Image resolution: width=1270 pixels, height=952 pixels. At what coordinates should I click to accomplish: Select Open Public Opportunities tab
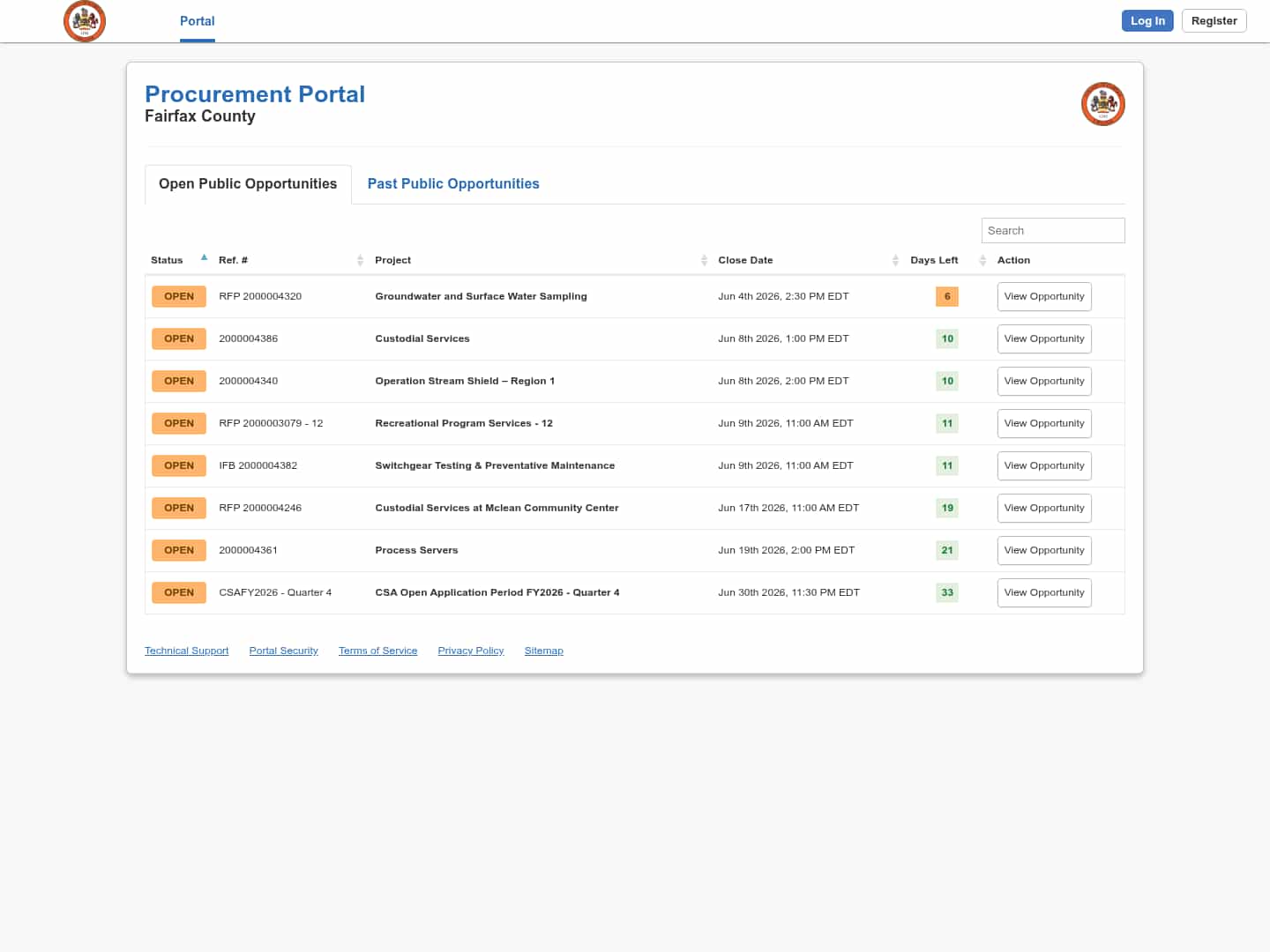[x=248, y=183]
